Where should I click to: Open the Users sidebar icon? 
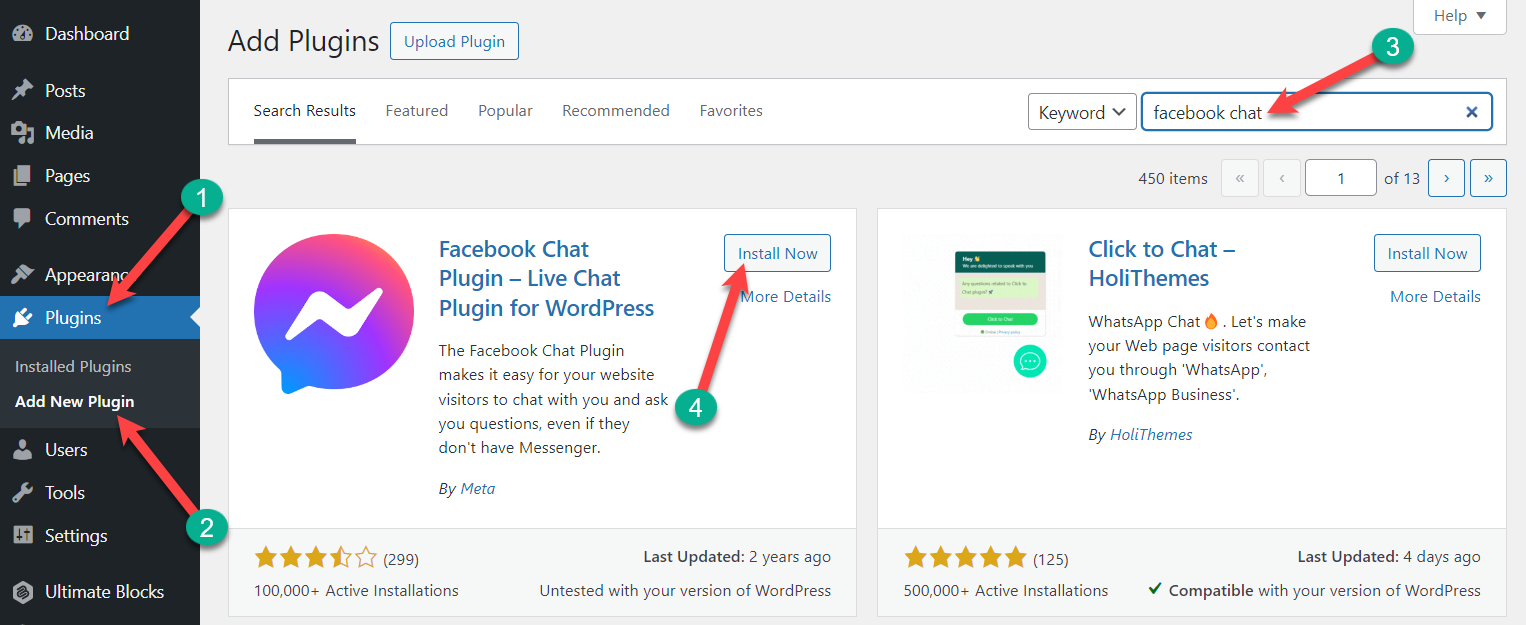coord(23,449)
